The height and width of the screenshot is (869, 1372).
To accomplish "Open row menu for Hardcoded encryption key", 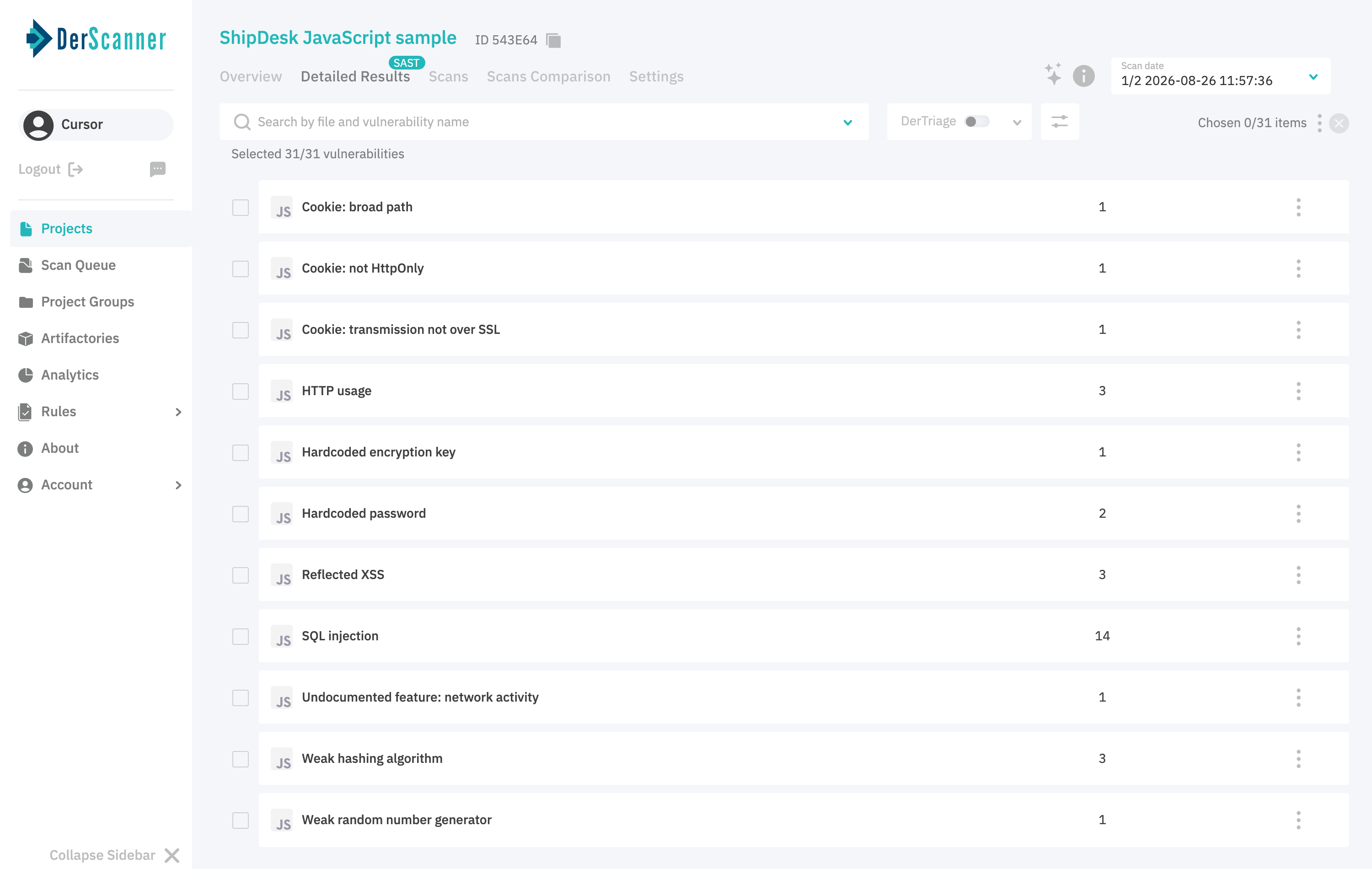I will click(x=1298, y=452).
